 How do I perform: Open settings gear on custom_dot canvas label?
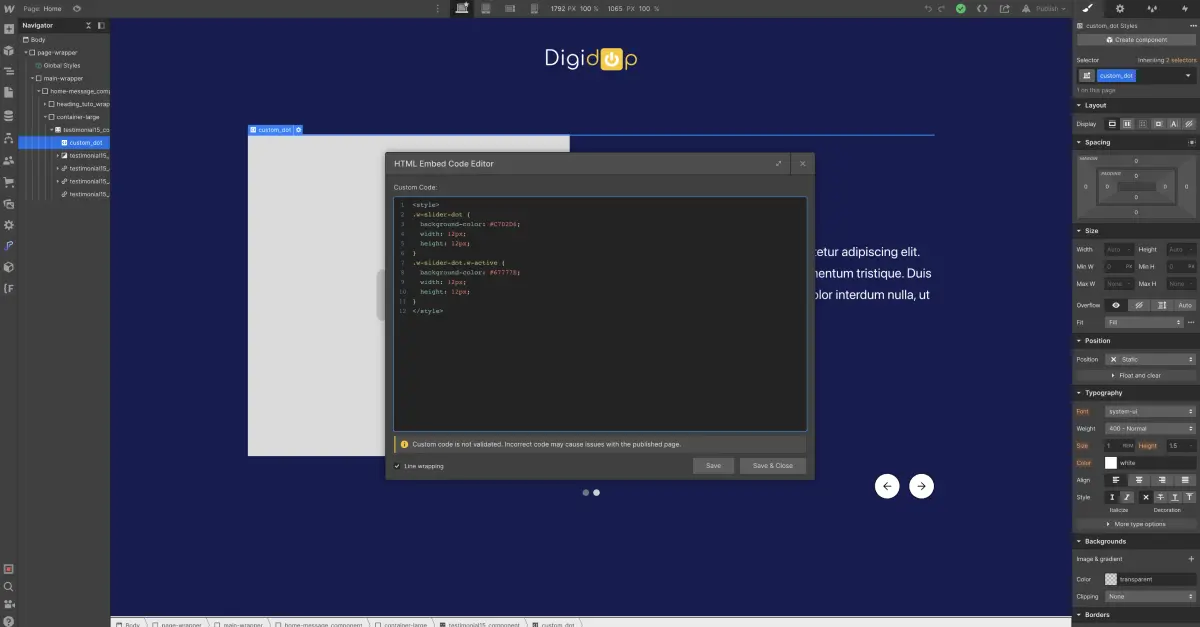coord(298,130)
